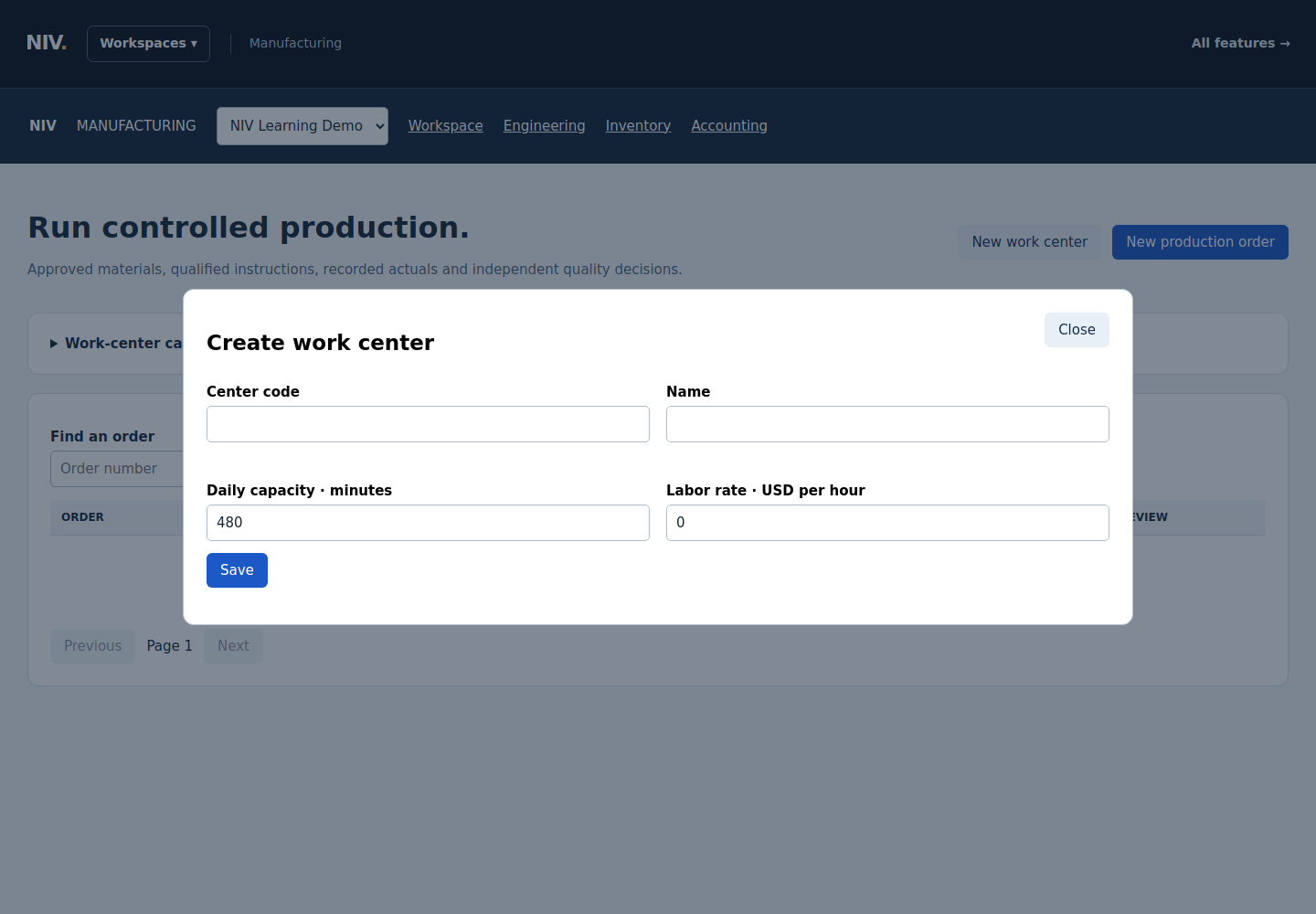The width and height of the screenshot is (1316, 914).
Task: Click the Run controlled production heading
Action: coord(249,228)
